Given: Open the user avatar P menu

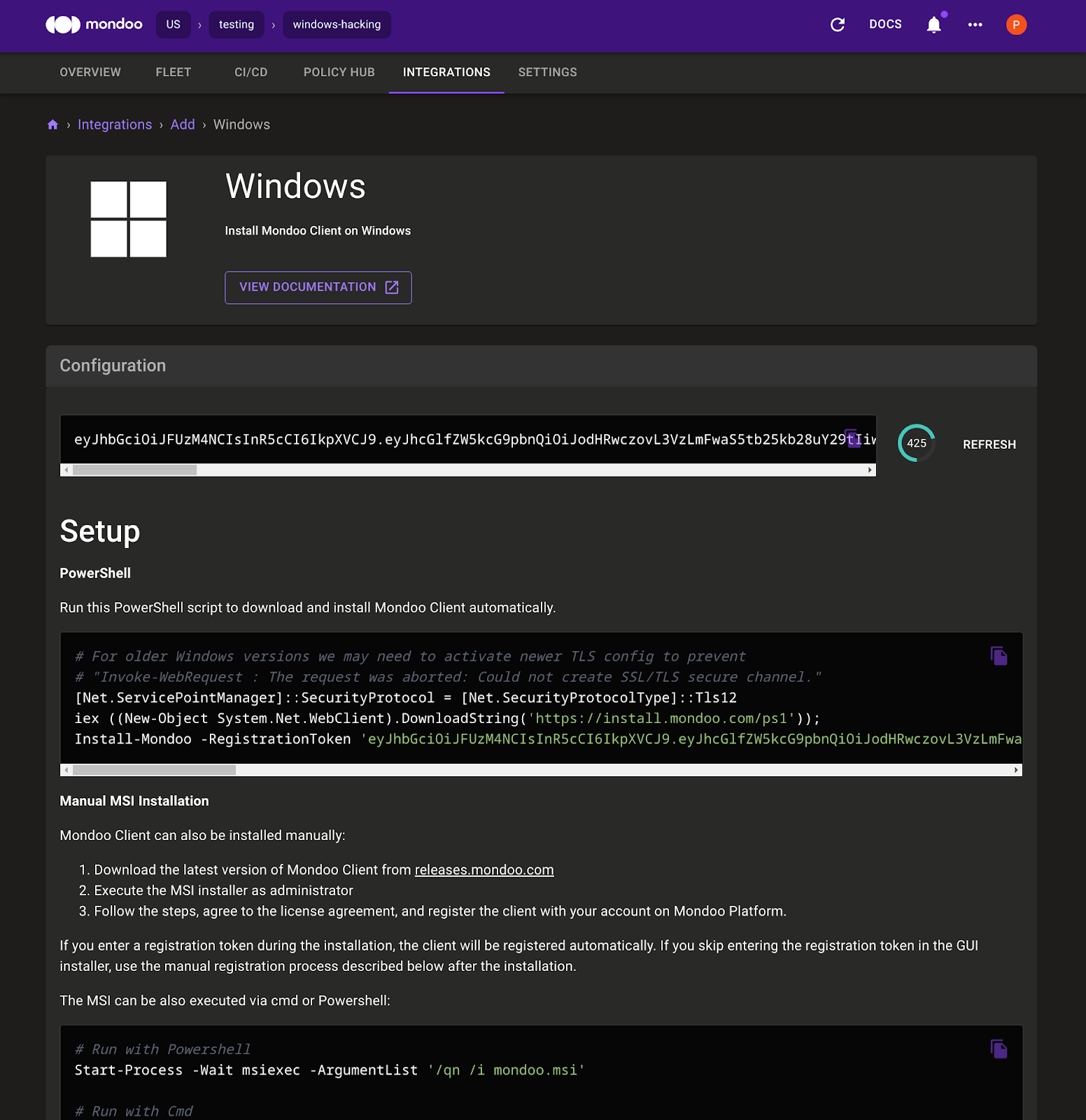Looking at the screenshot, I should [1016, 24].
